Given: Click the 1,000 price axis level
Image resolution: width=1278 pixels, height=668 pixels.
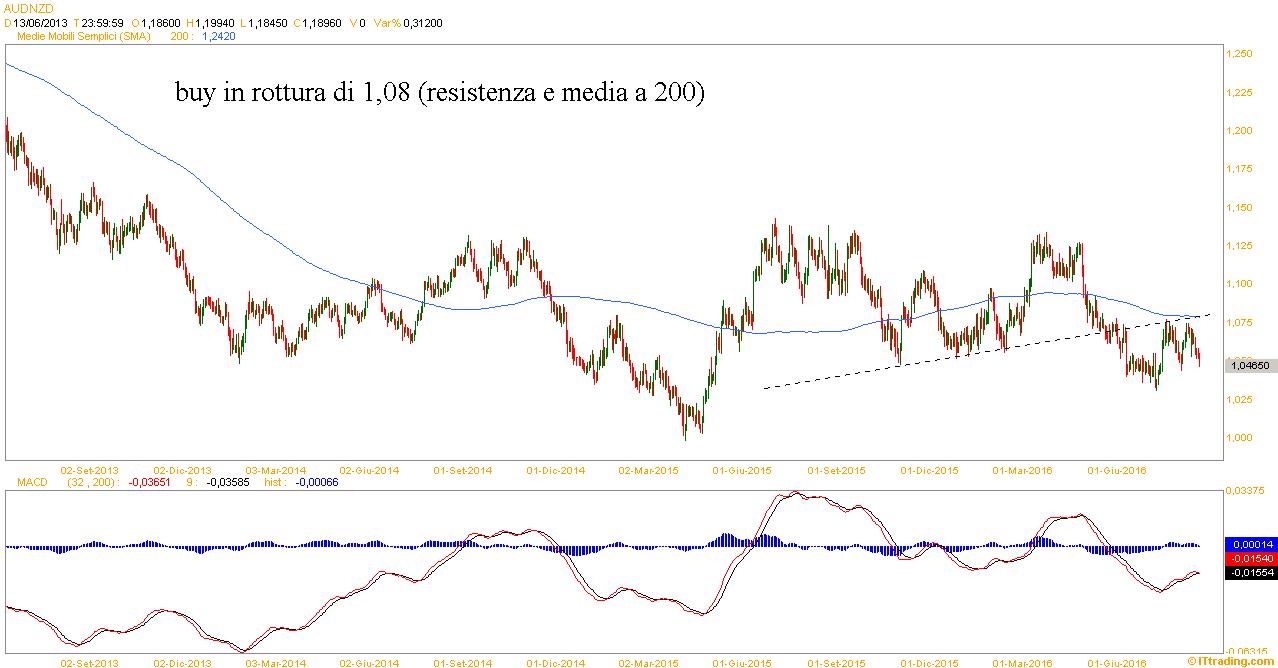Looking at the screenshot, I should pos(1240,437).
